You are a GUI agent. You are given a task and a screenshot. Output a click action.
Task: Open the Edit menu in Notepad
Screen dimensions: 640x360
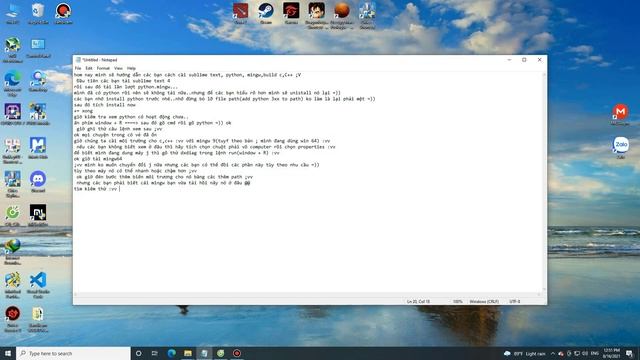[89, 68]
